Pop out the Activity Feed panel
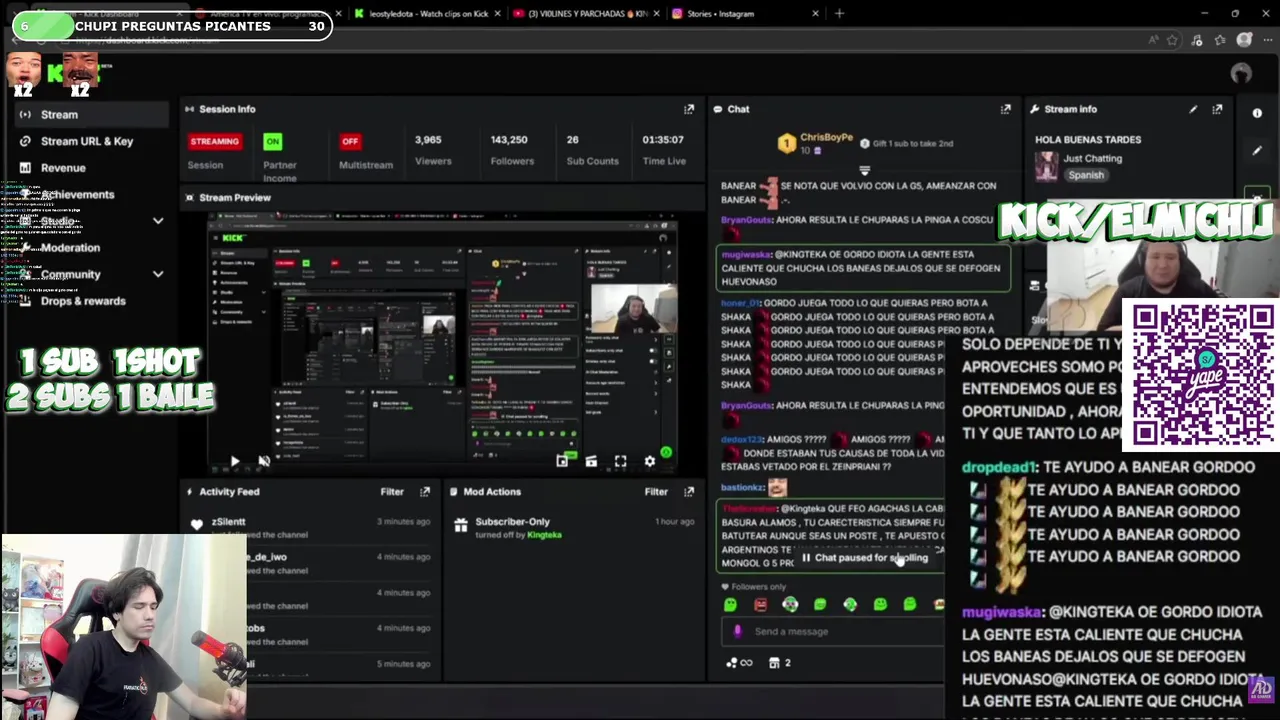Screen dimensions: 1280x720 [425, 492]
